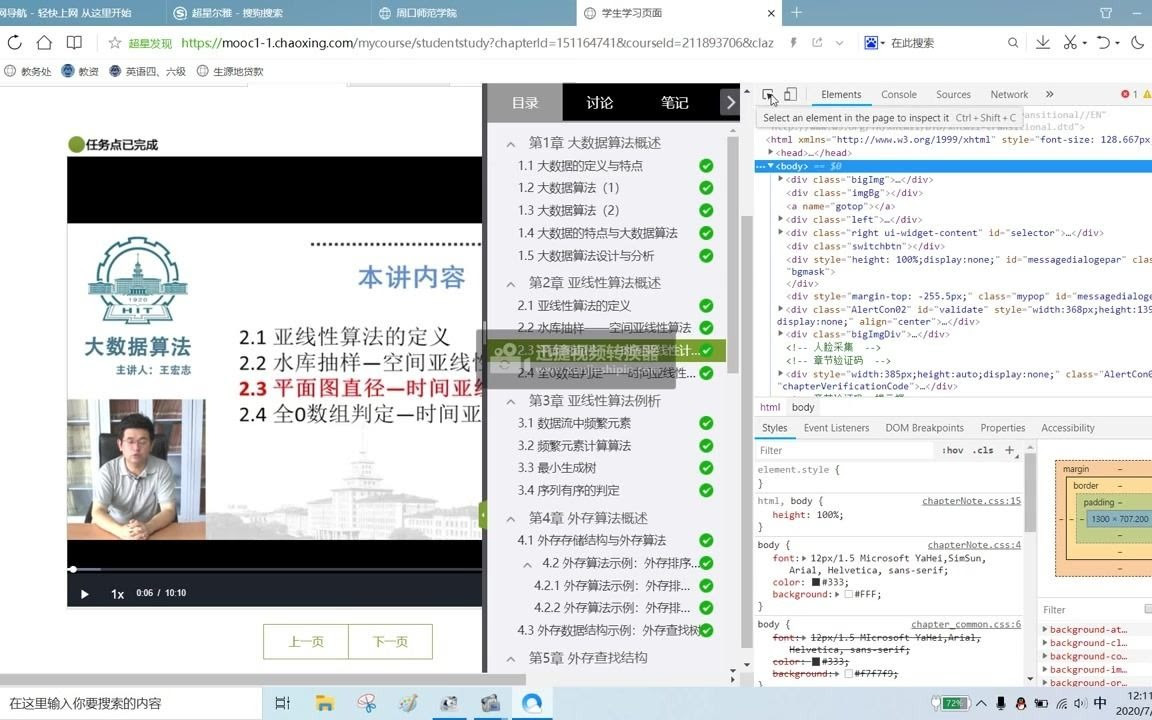Open lesson 4.1 外存存储结构与外存算法
The width and height of the screenshot is (1152, 720).
tap(591, 540)
